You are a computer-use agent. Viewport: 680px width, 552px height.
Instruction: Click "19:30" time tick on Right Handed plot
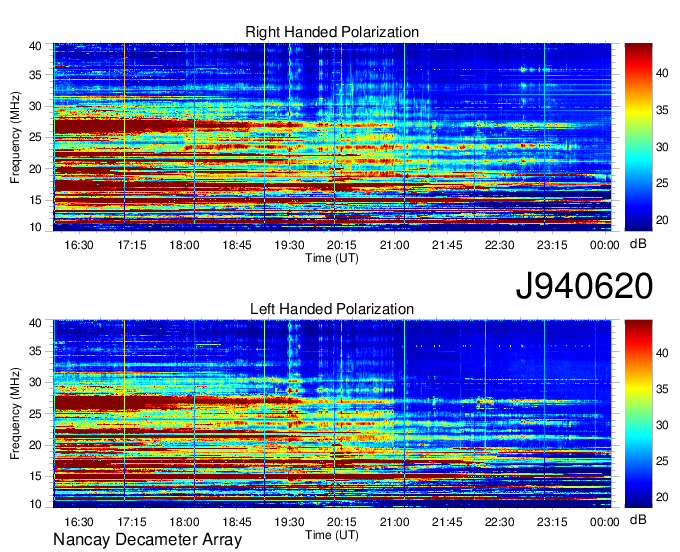pos(289,245)
